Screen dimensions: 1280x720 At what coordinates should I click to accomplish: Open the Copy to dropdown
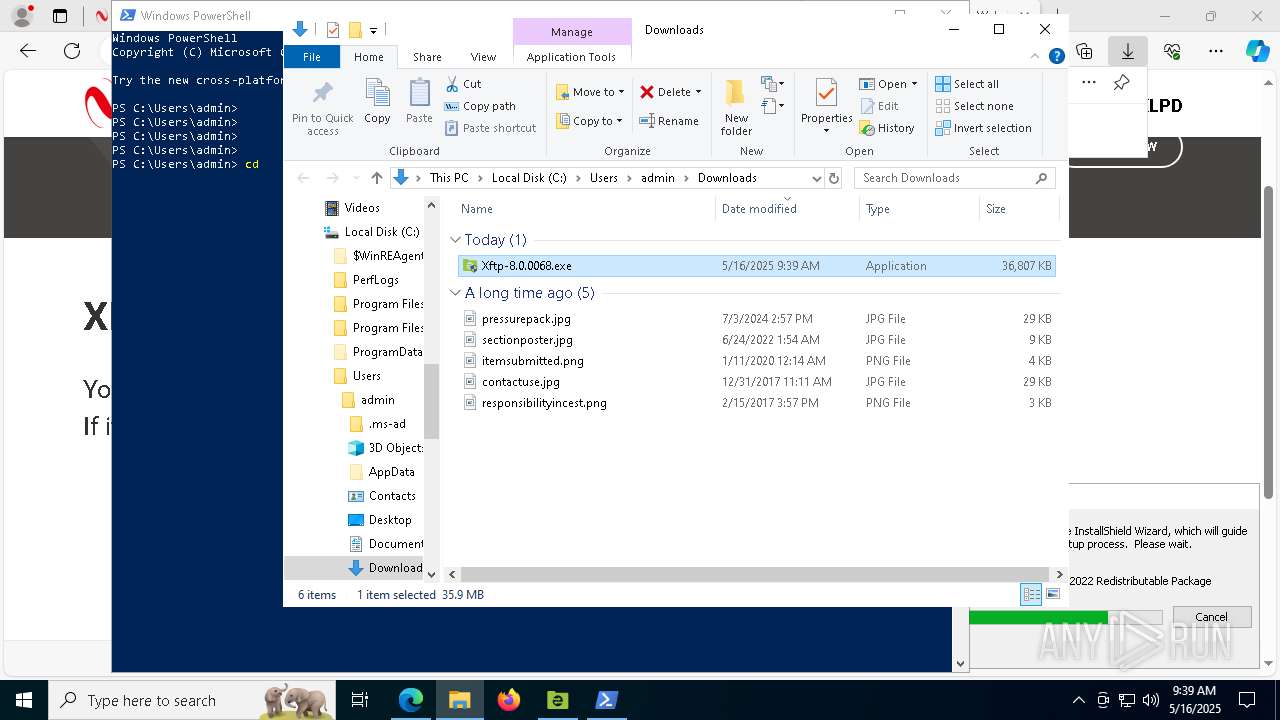pos(590,121)
